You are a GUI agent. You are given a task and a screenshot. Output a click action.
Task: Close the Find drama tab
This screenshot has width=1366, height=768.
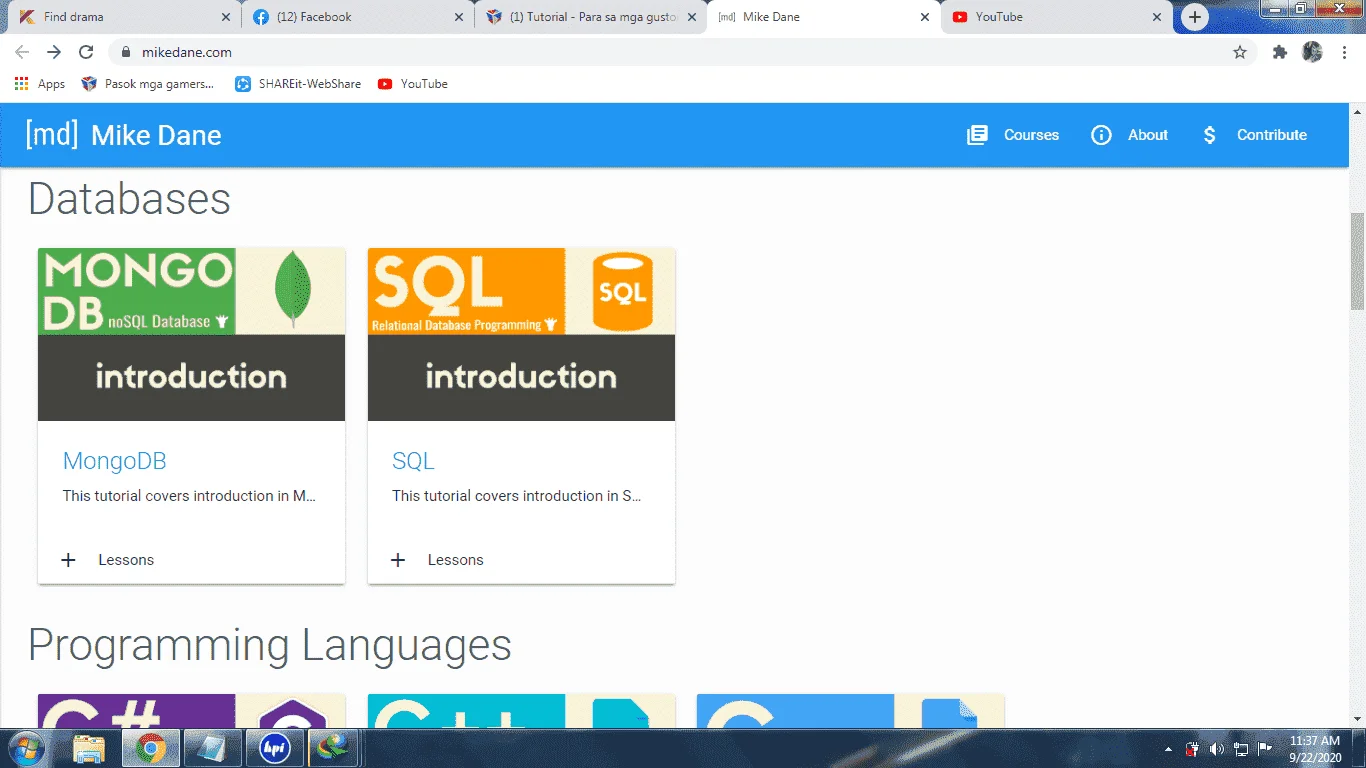[x=225, y=17]
